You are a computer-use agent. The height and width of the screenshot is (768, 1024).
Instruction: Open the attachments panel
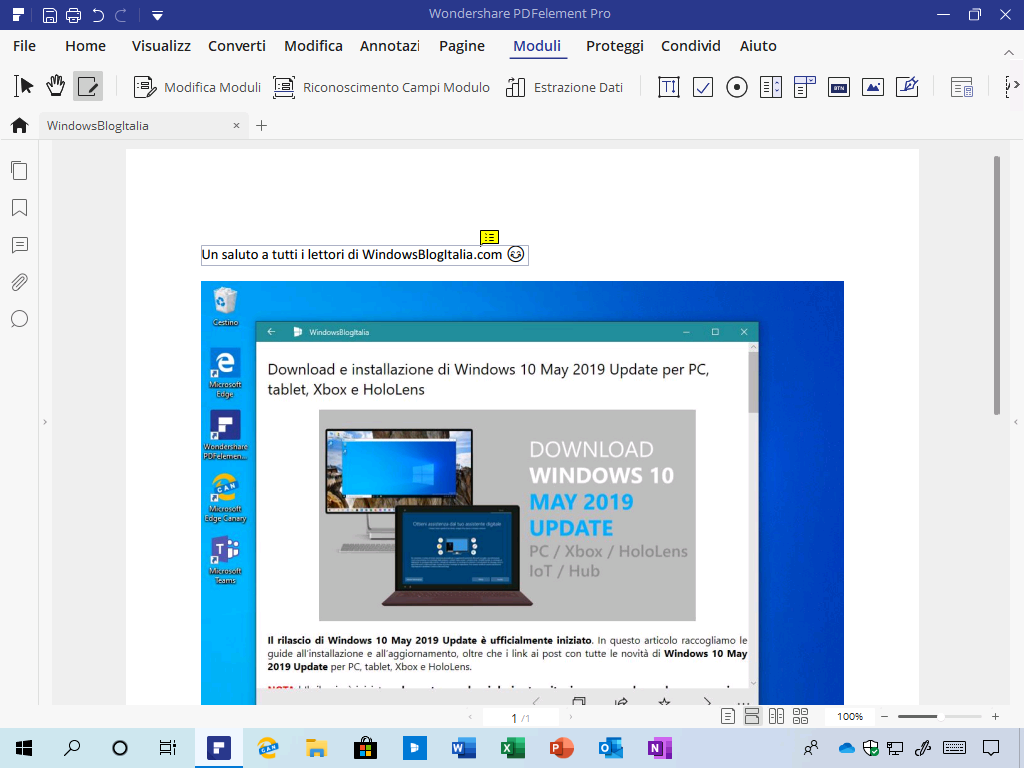[x=20, y=282]
